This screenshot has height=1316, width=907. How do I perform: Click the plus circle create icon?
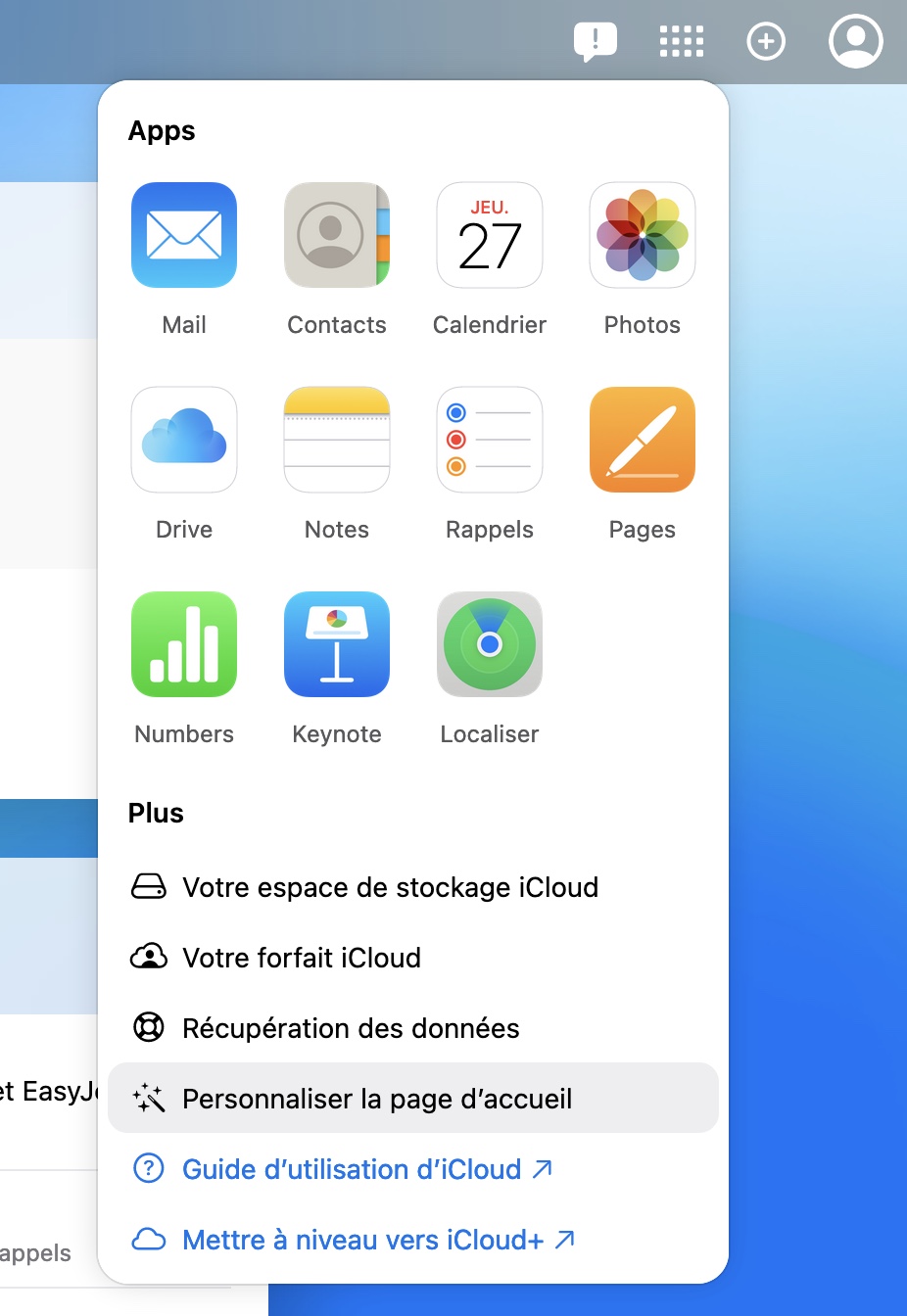coord(766,41)
